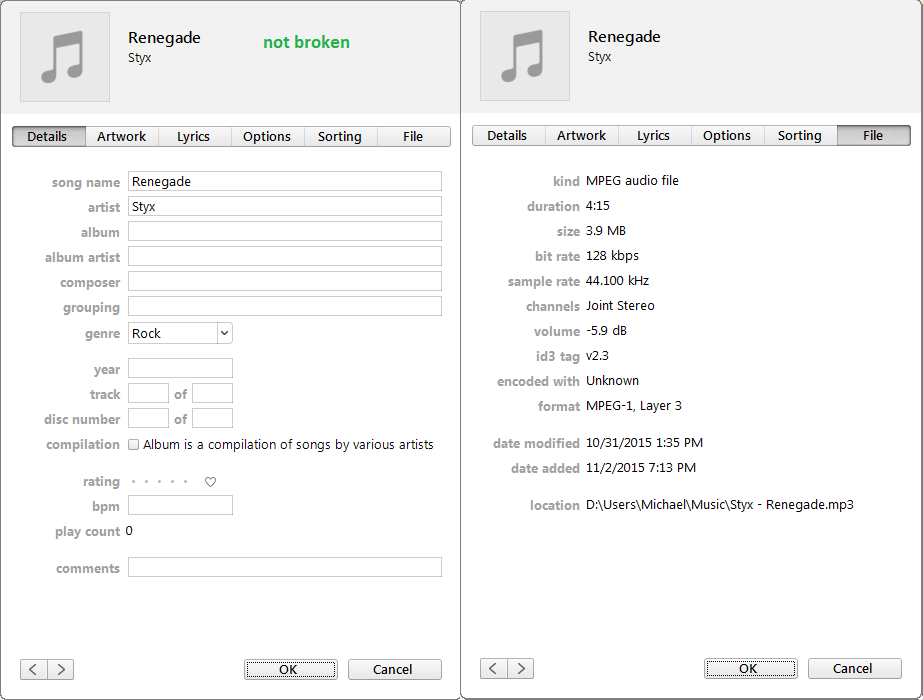This screenshot has width=923, height=700.
Task: Click the encoded with value 'Unknown'
Action: pos(612,381)
